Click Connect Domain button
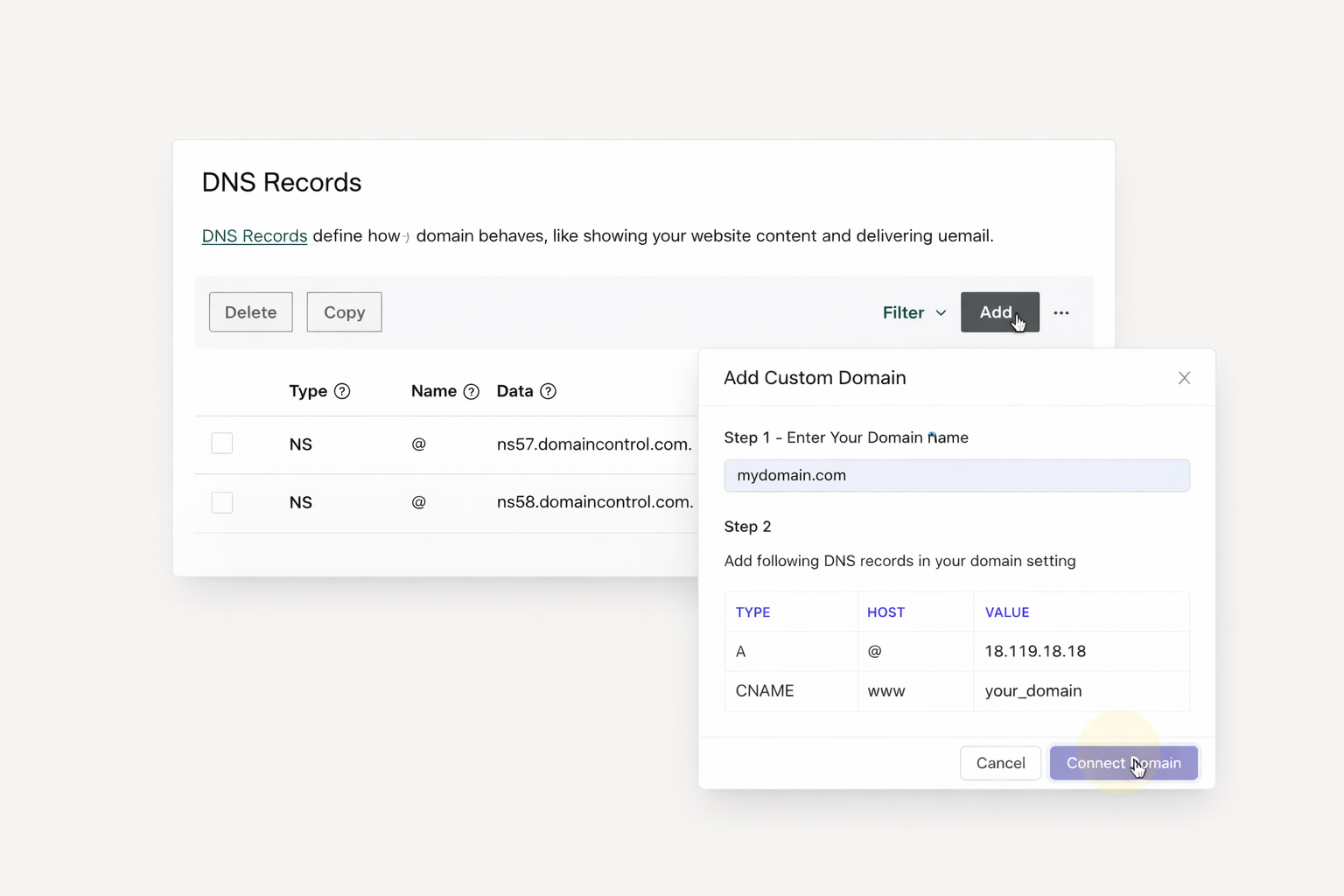 click(x=1123, y=763)
